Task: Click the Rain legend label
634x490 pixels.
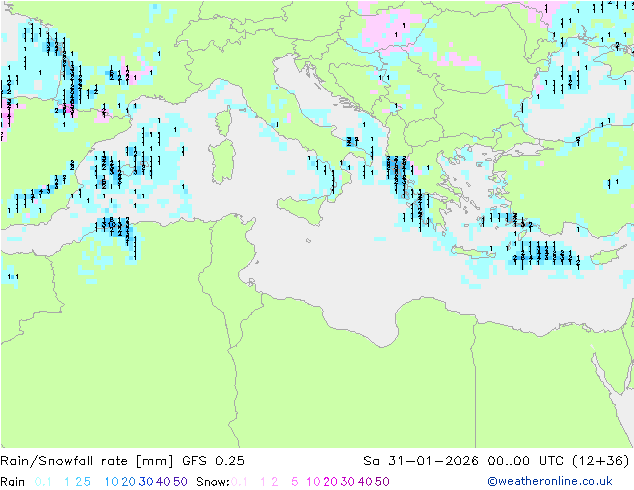Action: [13, 482]
